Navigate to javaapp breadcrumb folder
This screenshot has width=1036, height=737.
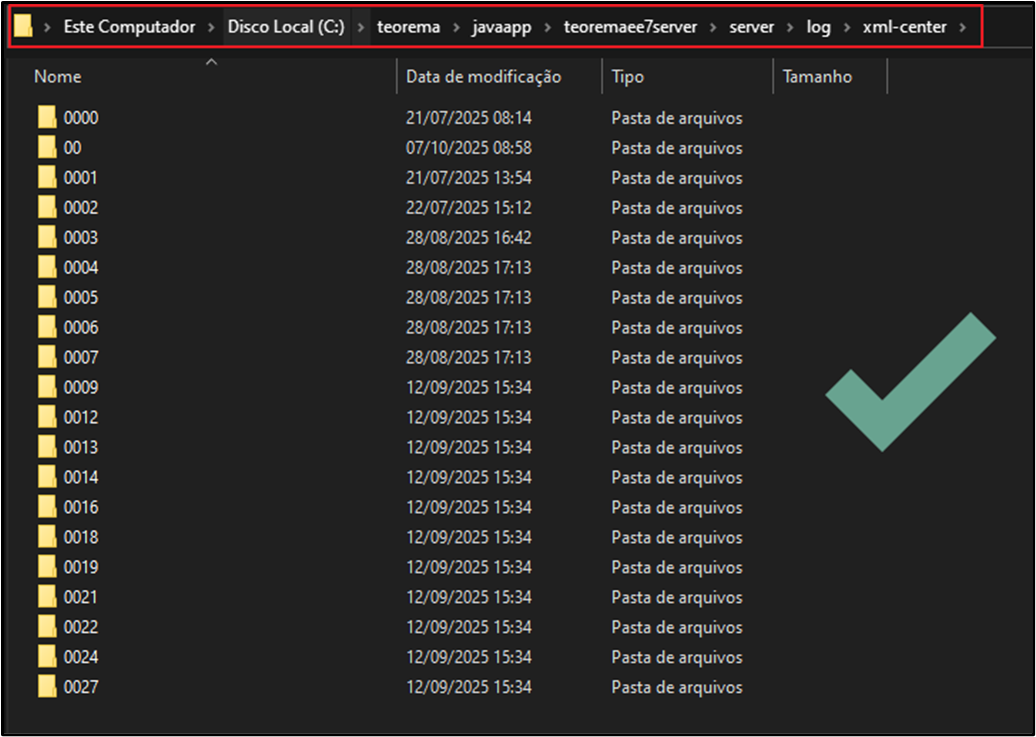501,27
